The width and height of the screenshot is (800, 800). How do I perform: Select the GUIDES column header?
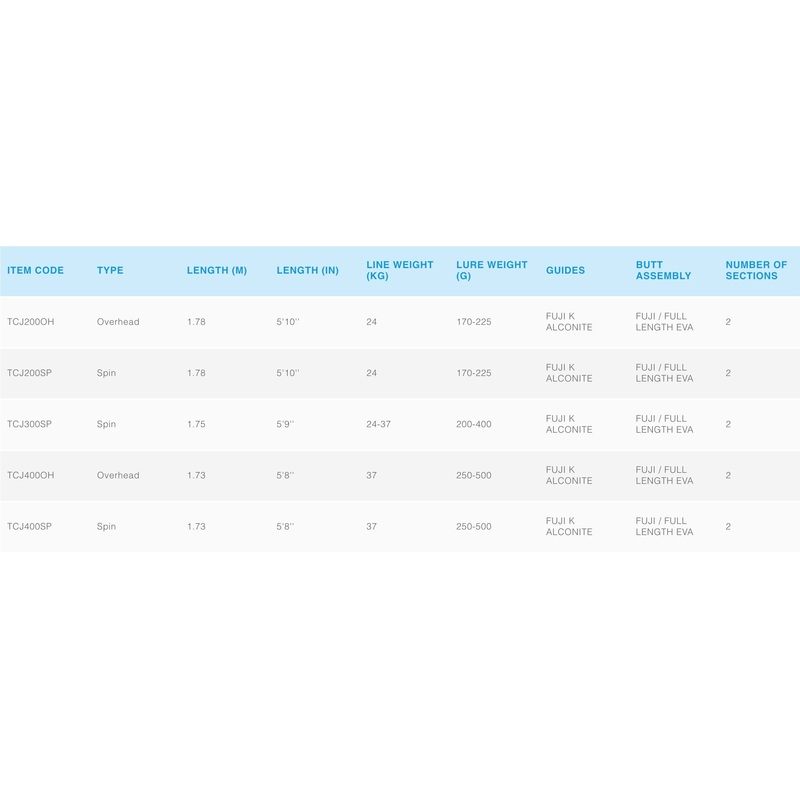565,271
